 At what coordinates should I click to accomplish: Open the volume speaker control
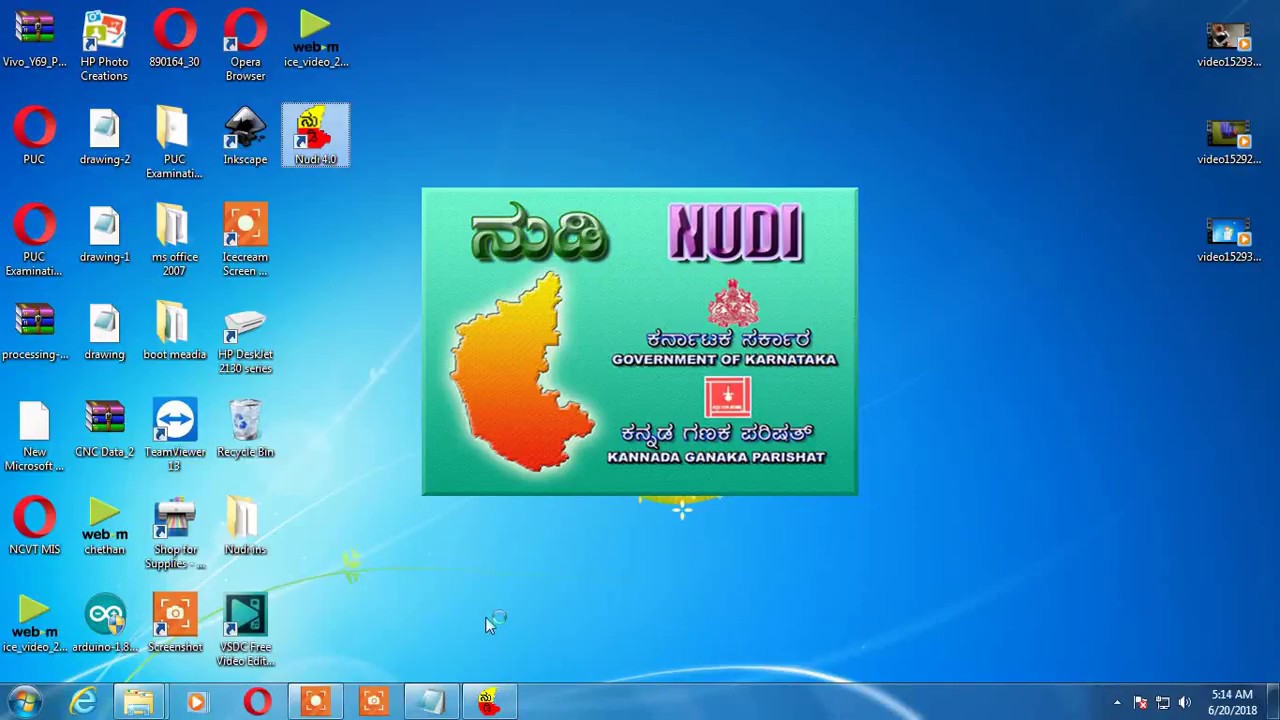pos(1185,702)
